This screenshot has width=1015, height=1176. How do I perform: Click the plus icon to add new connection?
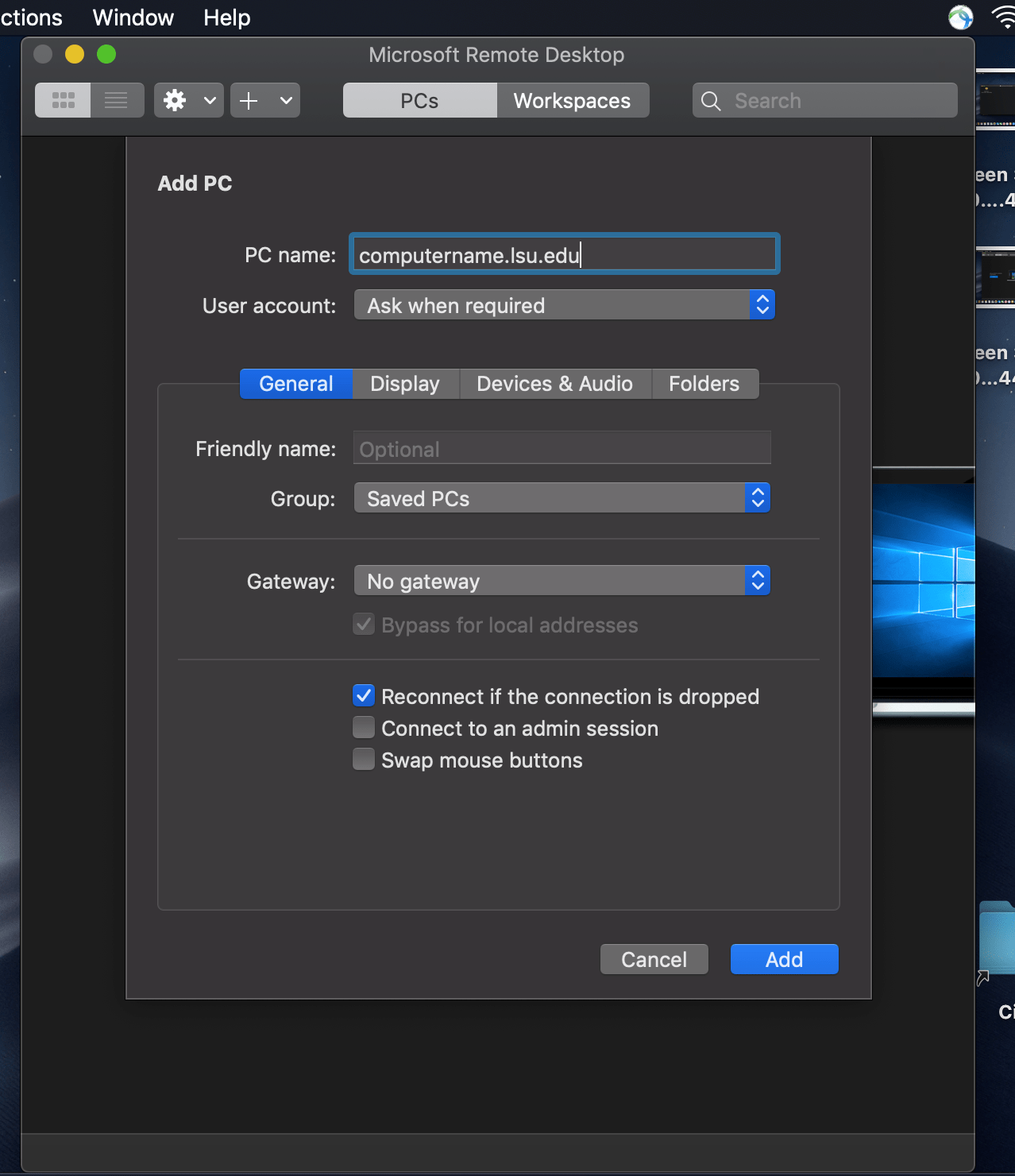pos(249,100)
